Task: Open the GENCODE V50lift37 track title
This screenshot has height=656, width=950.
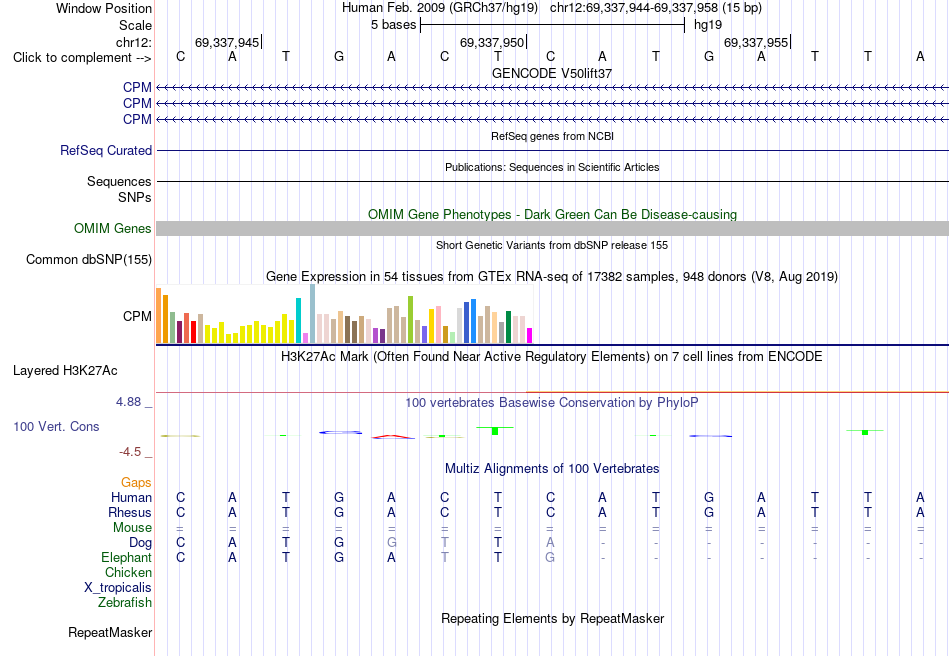Action: pyautogui.click(x=551, y=73)
